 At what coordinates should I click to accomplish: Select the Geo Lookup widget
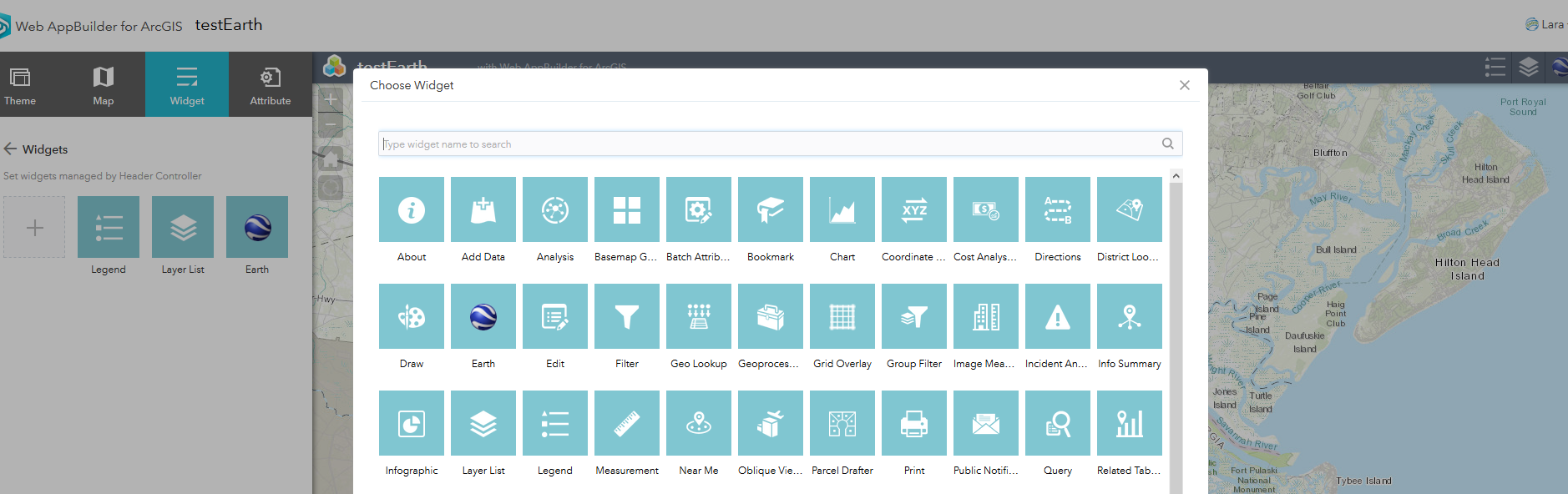point(698,316)
